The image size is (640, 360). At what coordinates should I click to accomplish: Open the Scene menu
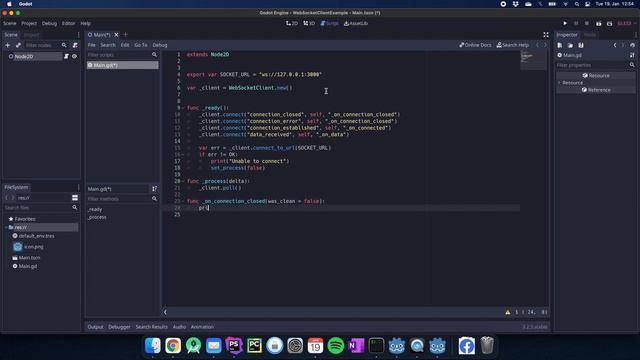[9, 23]
